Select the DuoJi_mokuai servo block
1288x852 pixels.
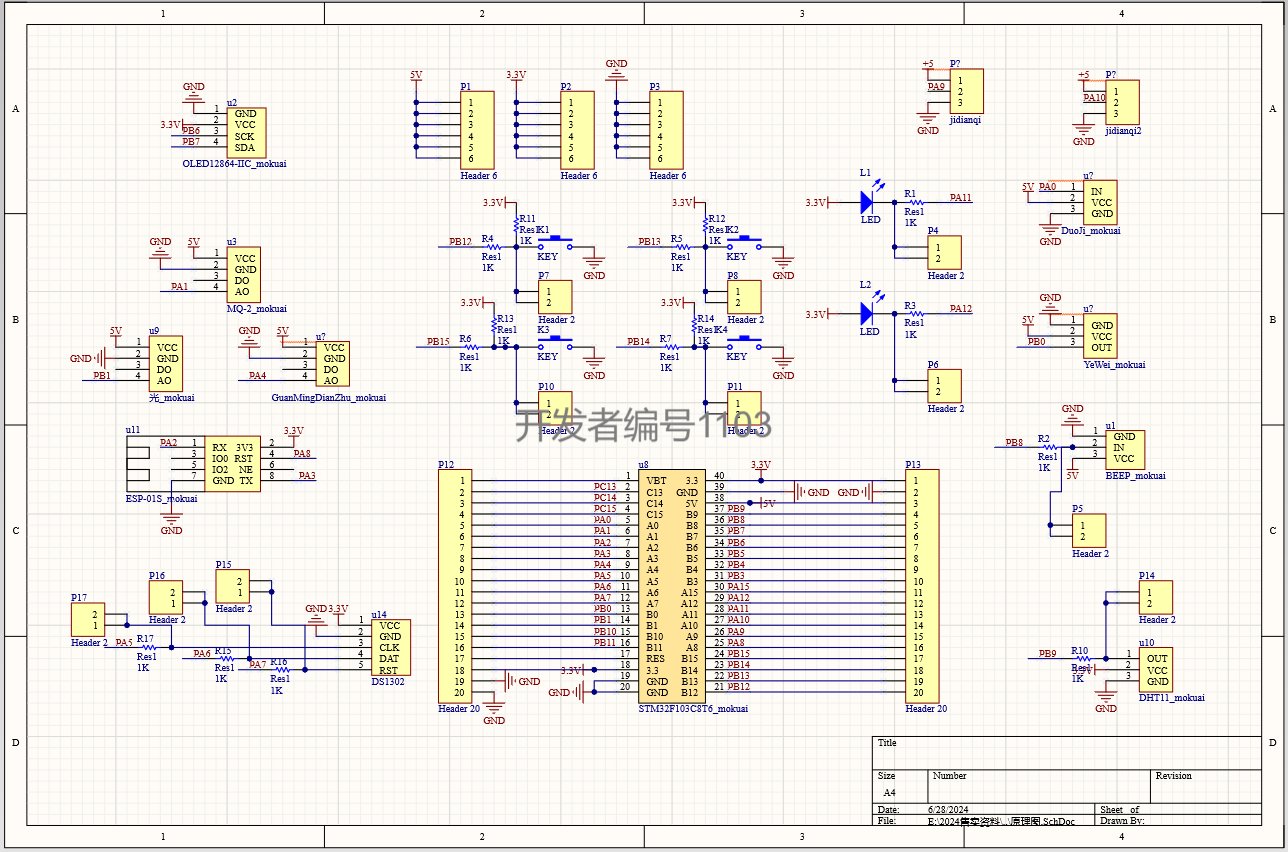pos(1101,201)
